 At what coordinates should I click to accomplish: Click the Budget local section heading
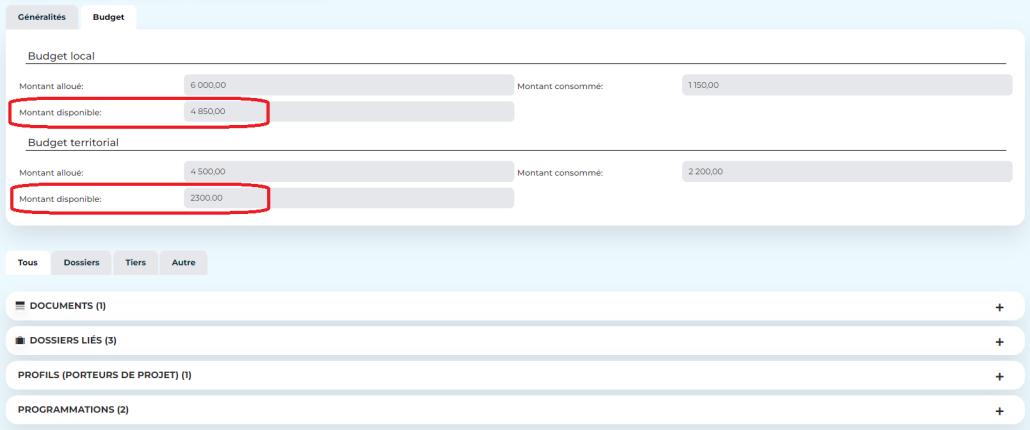pyautogui.click(x=61, y=56)
